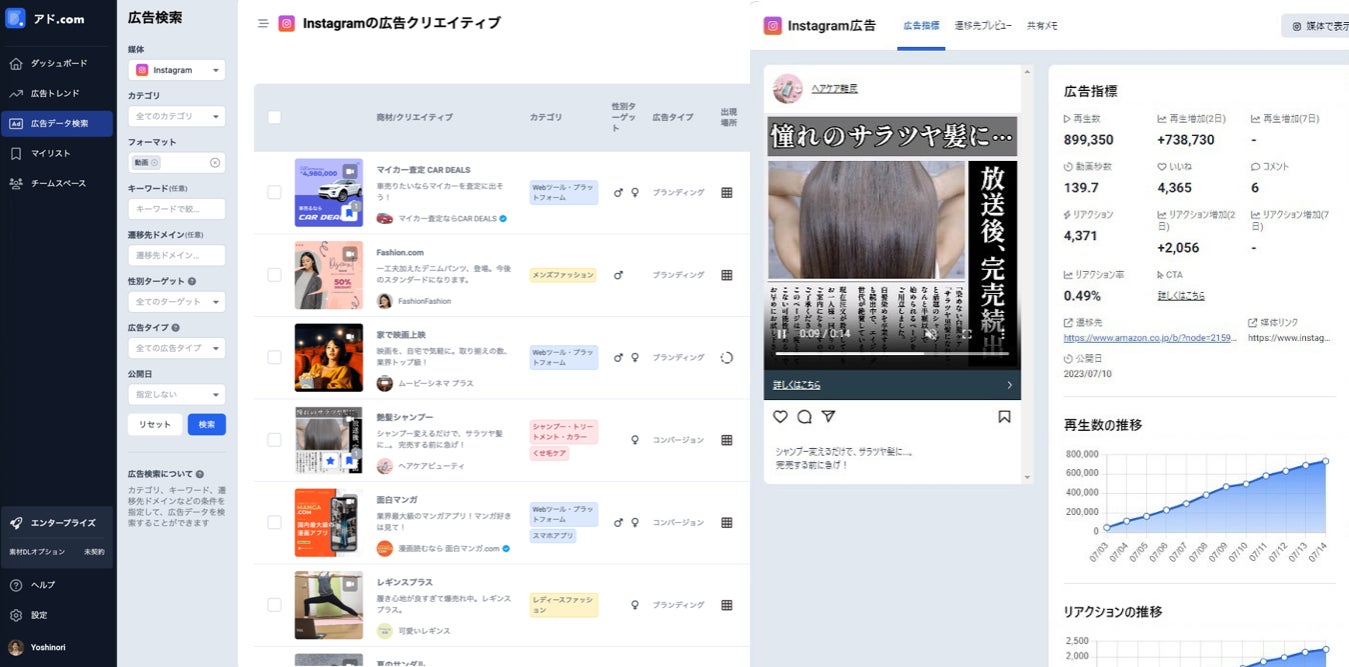Switch to the 広告指標 tab
Viewport: 1349px width, 667px height.
point(921,25)
